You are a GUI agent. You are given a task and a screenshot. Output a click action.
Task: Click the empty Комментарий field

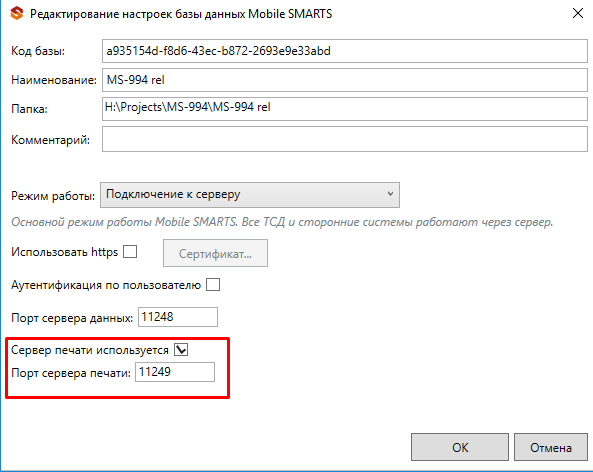pos(345,139)
